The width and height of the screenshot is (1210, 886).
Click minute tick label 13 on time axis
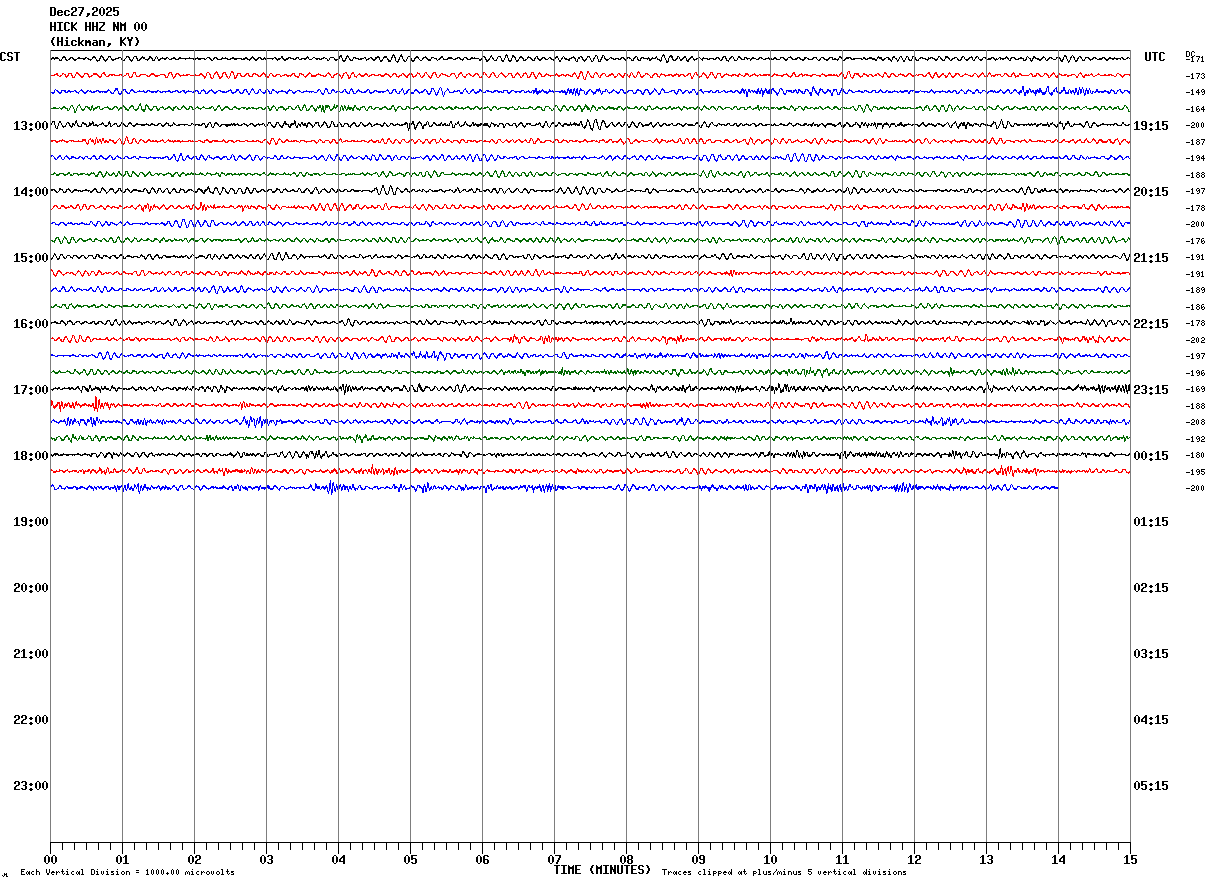[x=987, y=860]
